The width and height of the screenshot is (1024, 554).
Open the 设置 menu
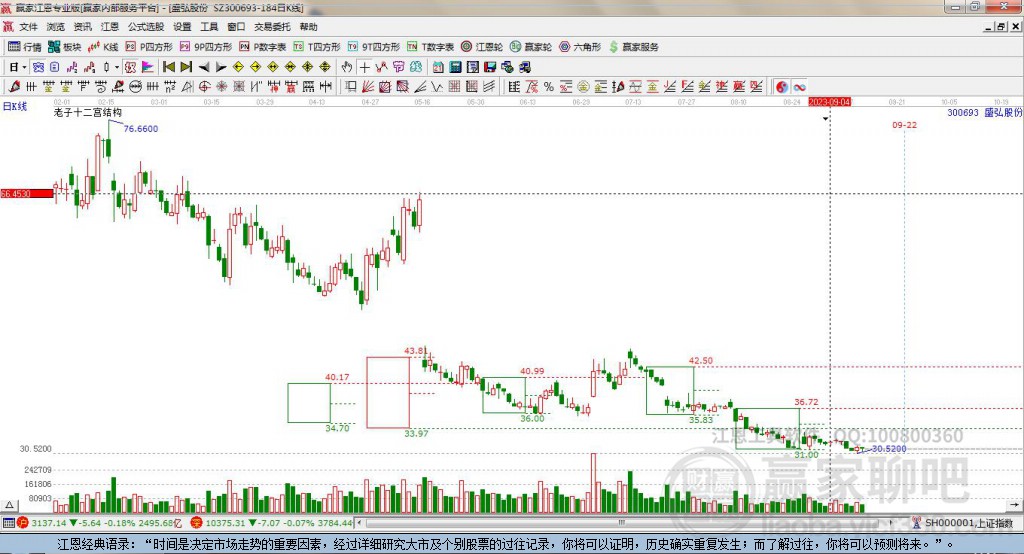pyautogui.click(x=182, y=27)
